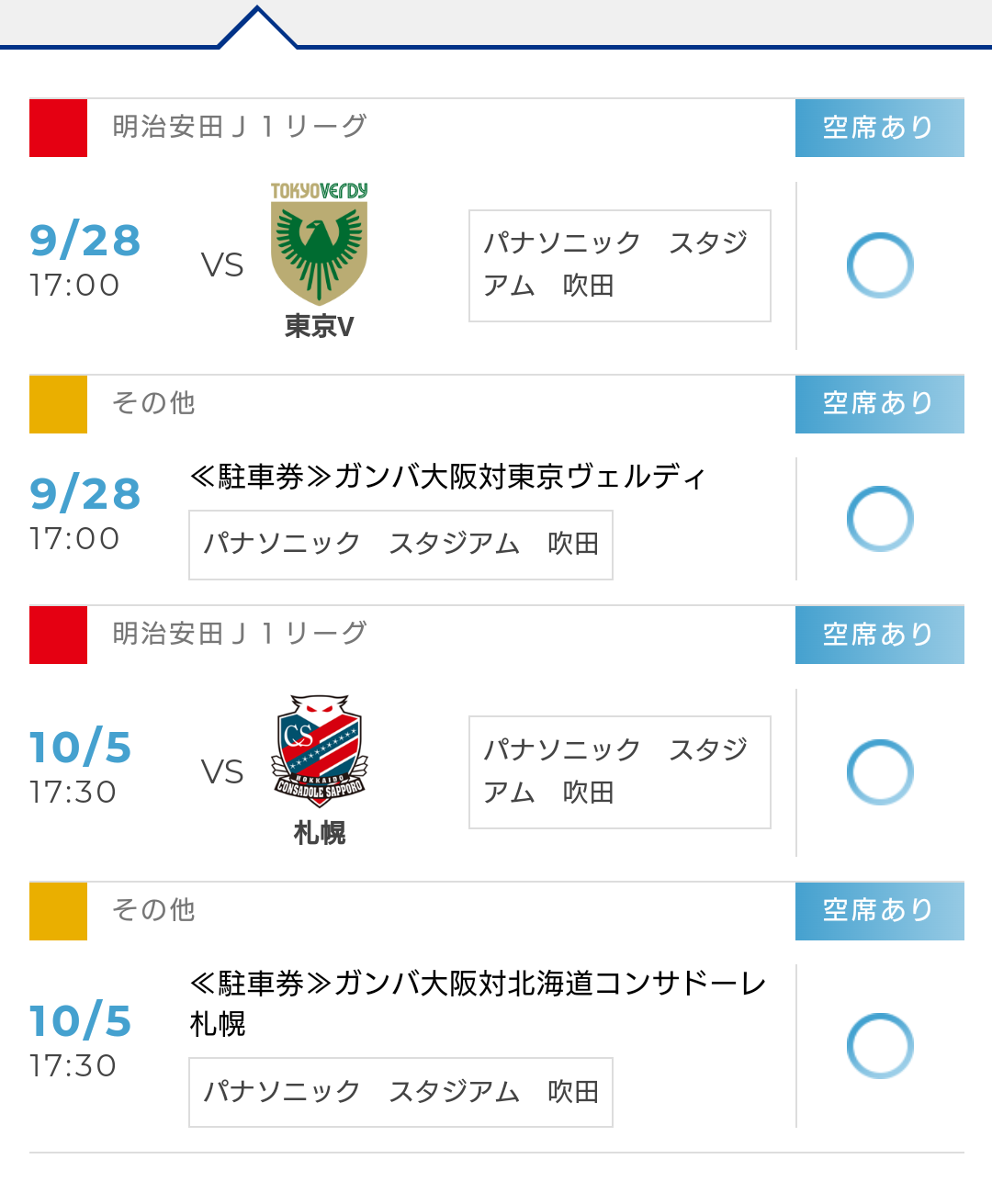
Task: Click the stadium venue box for Sapporo match
Action: tap(620, 772)
